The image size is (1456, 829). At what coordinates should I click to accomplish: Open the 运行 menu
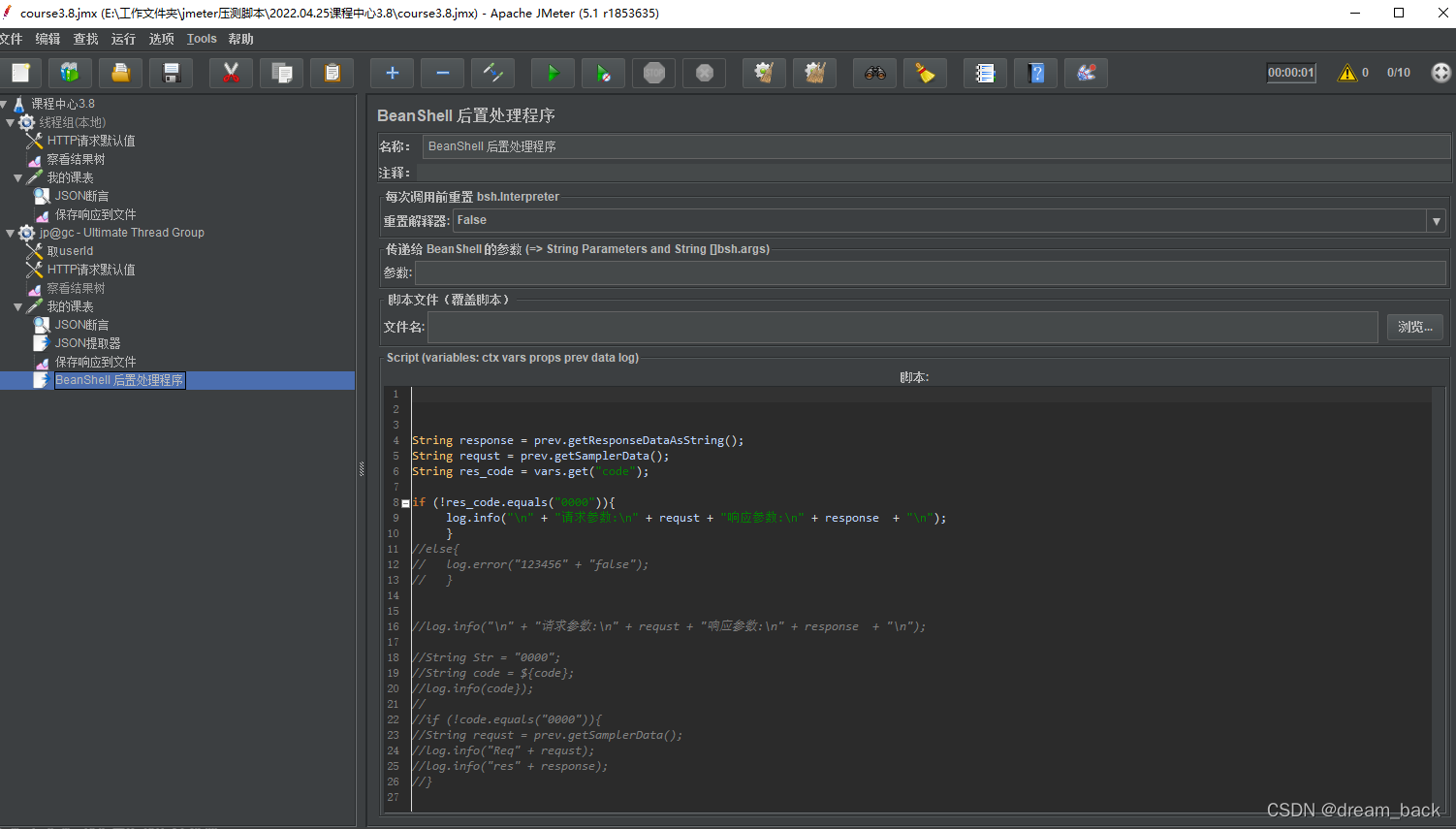coord(123,39)
